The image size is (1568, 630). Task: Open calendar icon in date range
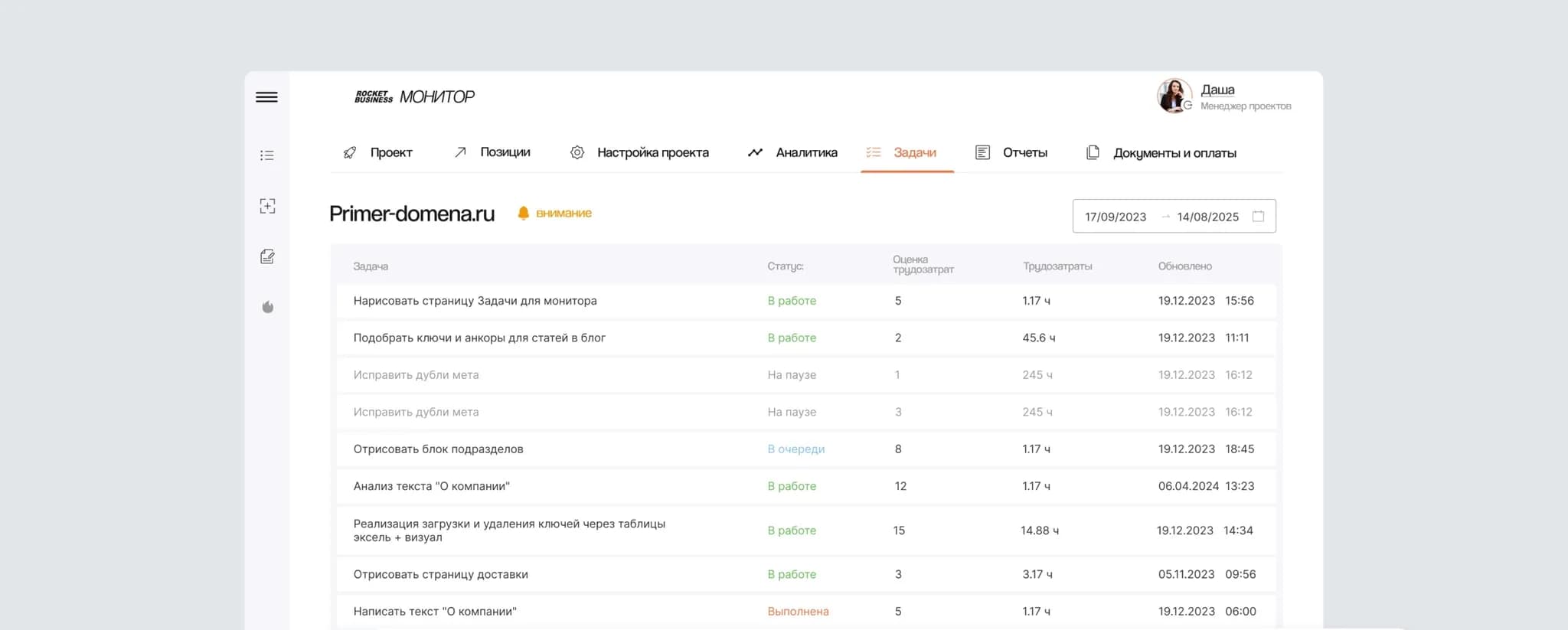pyautogui.click(x=1258, y=217)
